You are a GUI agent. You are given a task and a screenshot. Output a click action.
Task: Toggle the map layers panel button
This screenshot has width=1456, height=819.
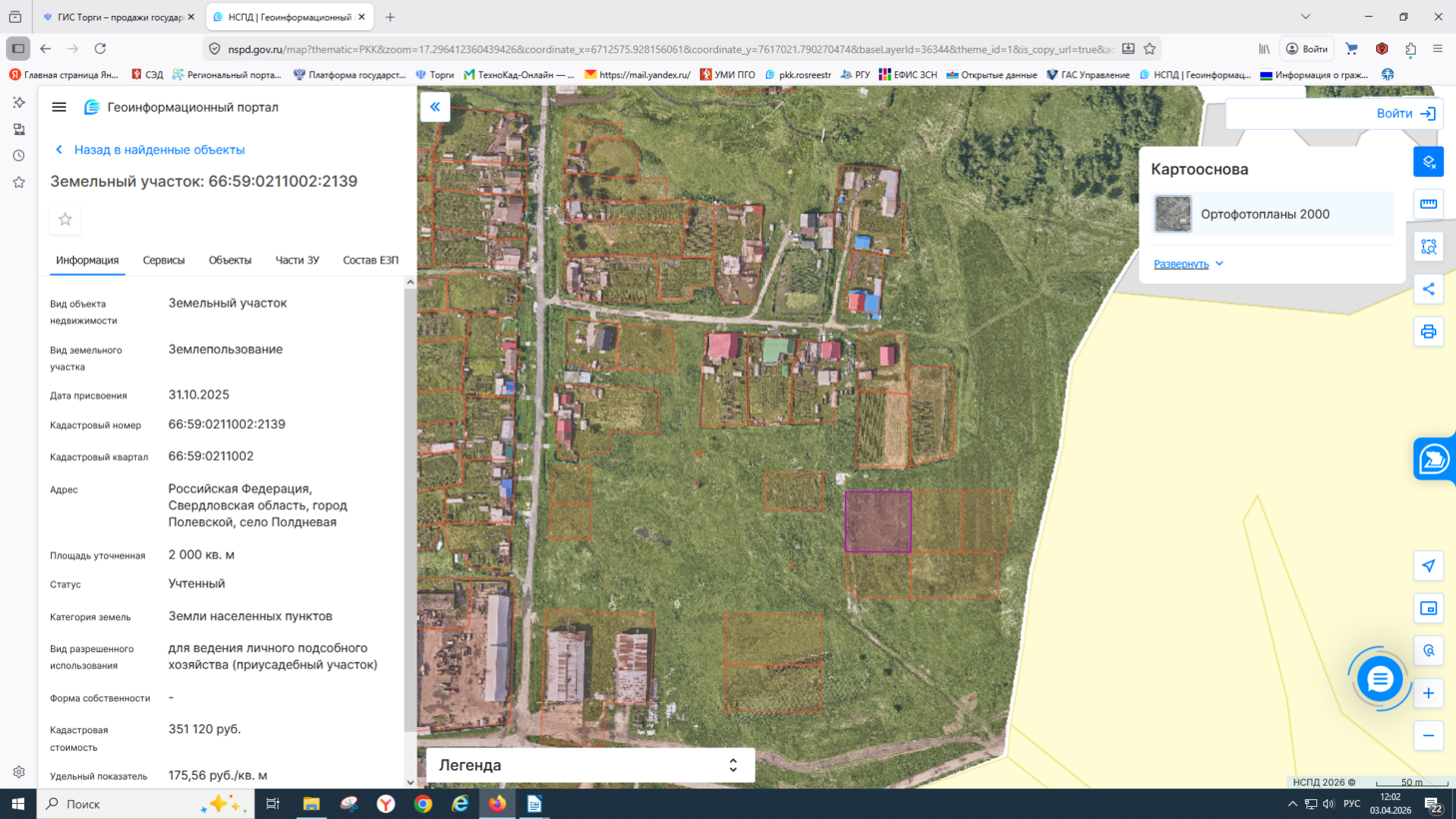pos(1428,162)
